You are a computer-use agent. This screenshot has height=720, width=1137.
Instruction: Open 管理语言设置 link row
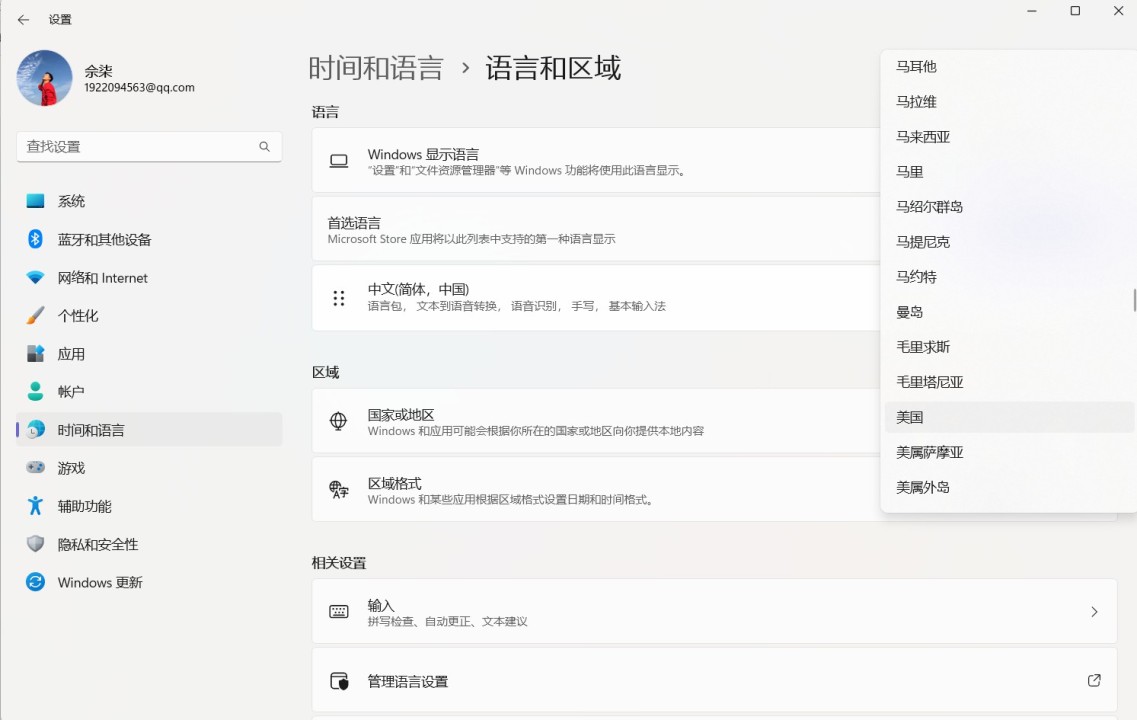point(714,680)
